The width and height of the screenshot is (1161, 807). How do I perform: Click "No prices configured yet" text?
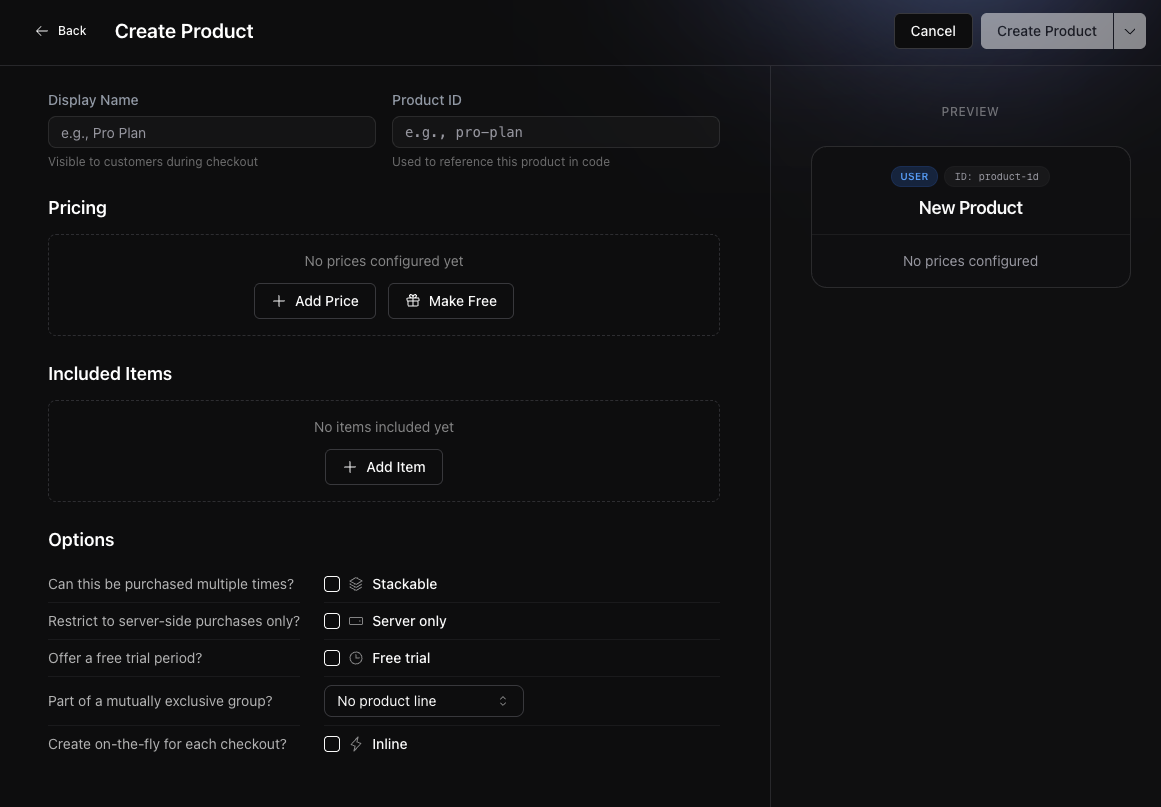coord(384,261)
